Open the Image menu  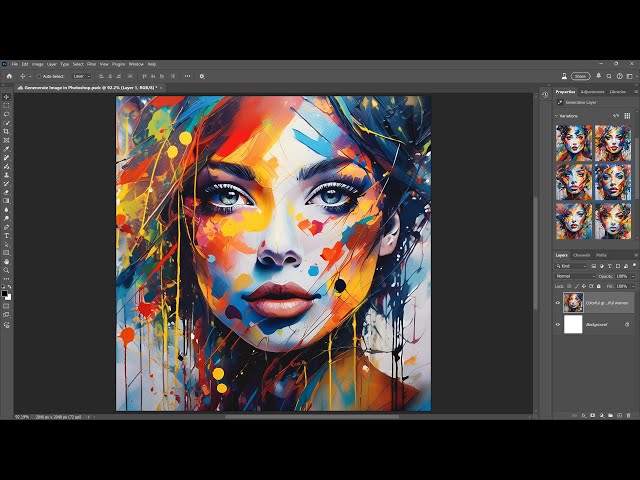pos(38,64)
